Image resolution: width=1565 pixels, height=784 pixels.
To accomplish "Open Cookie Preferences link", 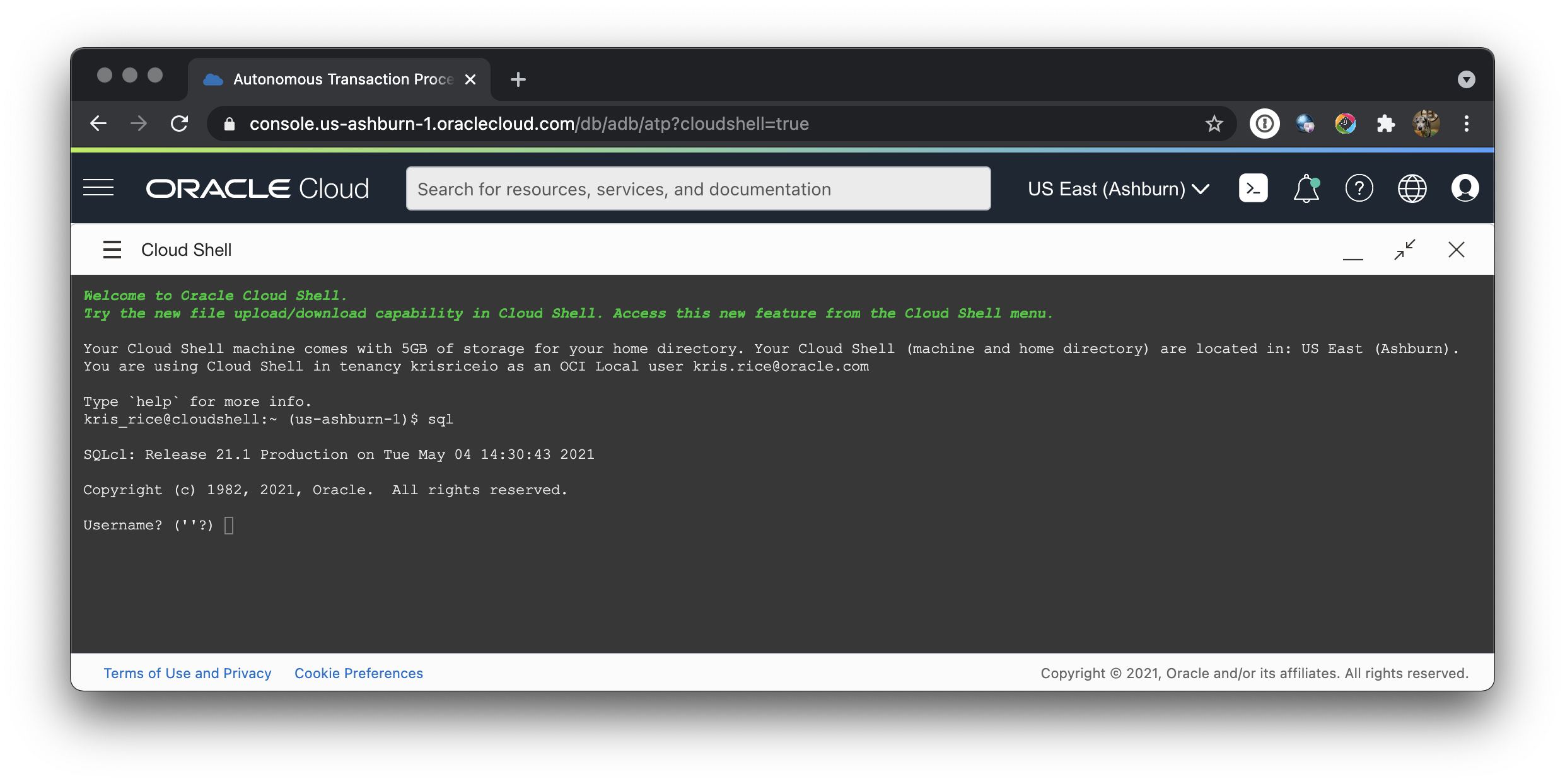I will (359, 673).
